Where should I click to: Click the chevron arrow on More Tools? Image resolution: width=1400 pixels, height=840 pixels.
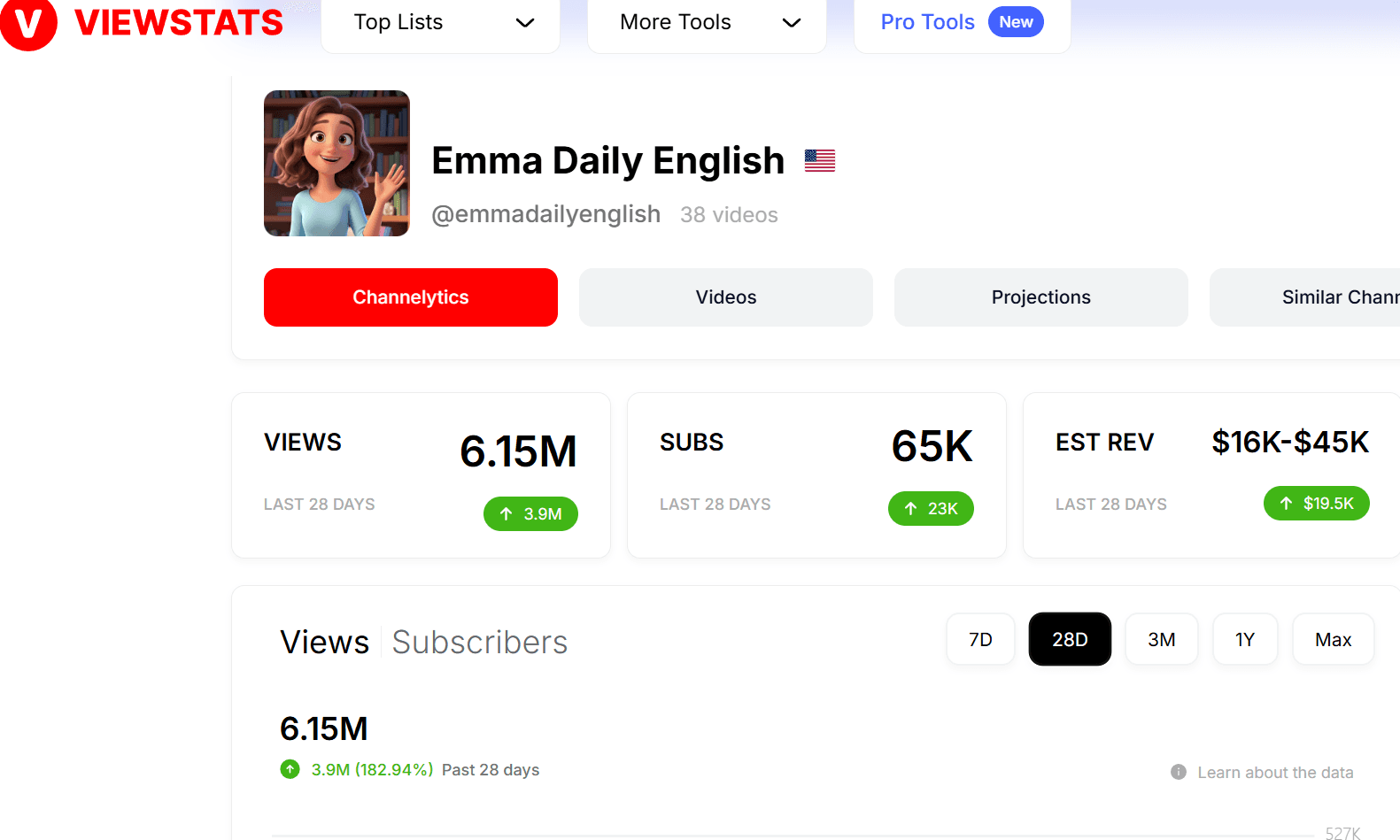pos(792,23)
